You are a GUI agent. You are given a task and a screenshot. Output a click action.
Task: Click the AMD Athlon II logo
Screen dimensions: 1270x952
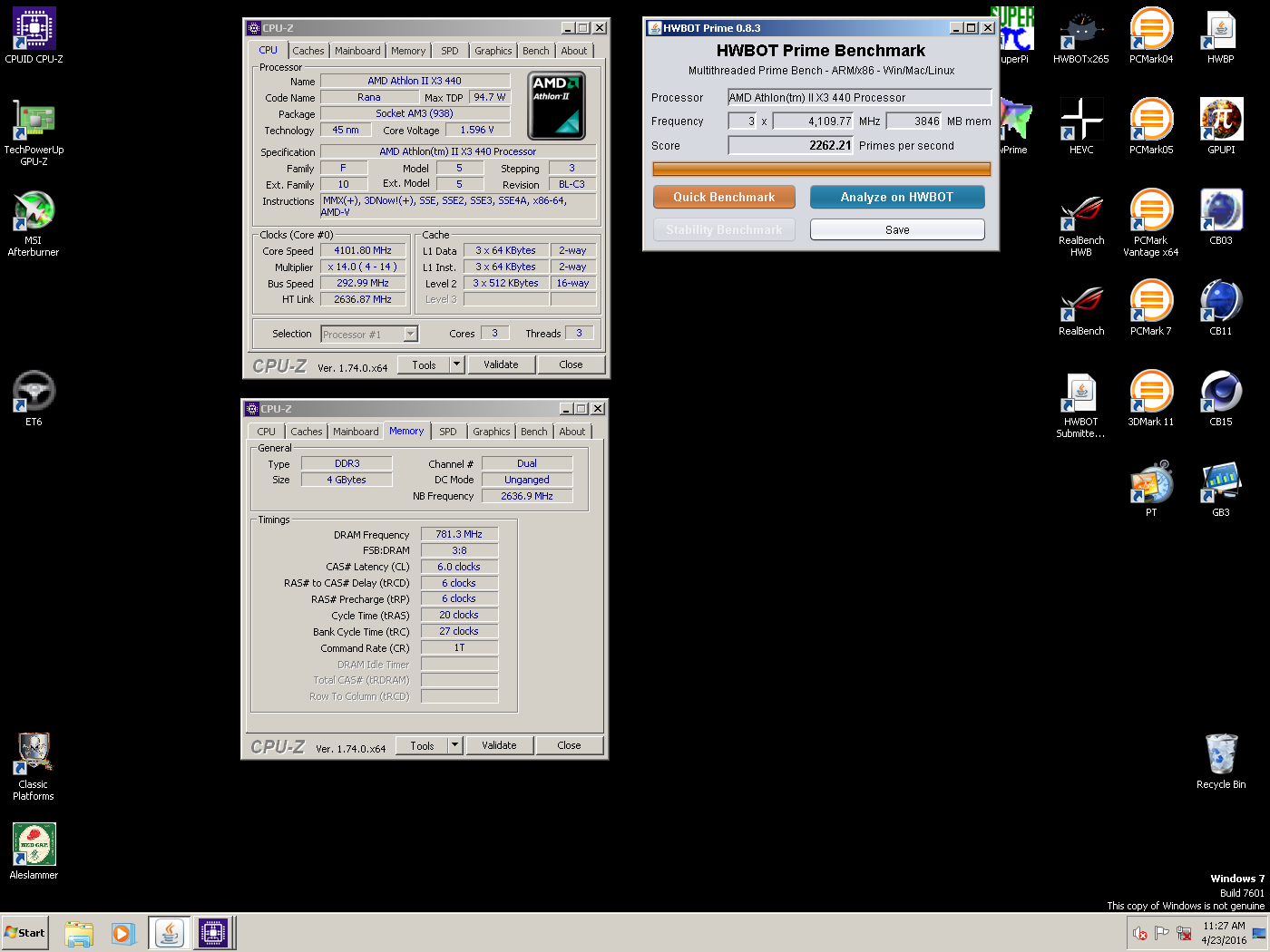[556, 105]
